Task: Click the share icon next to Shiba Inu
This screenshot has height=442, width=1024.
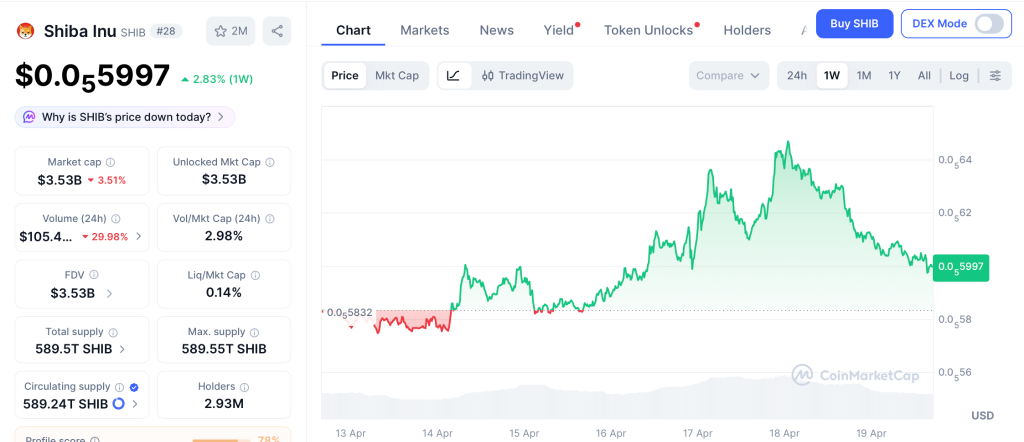Action: click(x=277, y=31)
